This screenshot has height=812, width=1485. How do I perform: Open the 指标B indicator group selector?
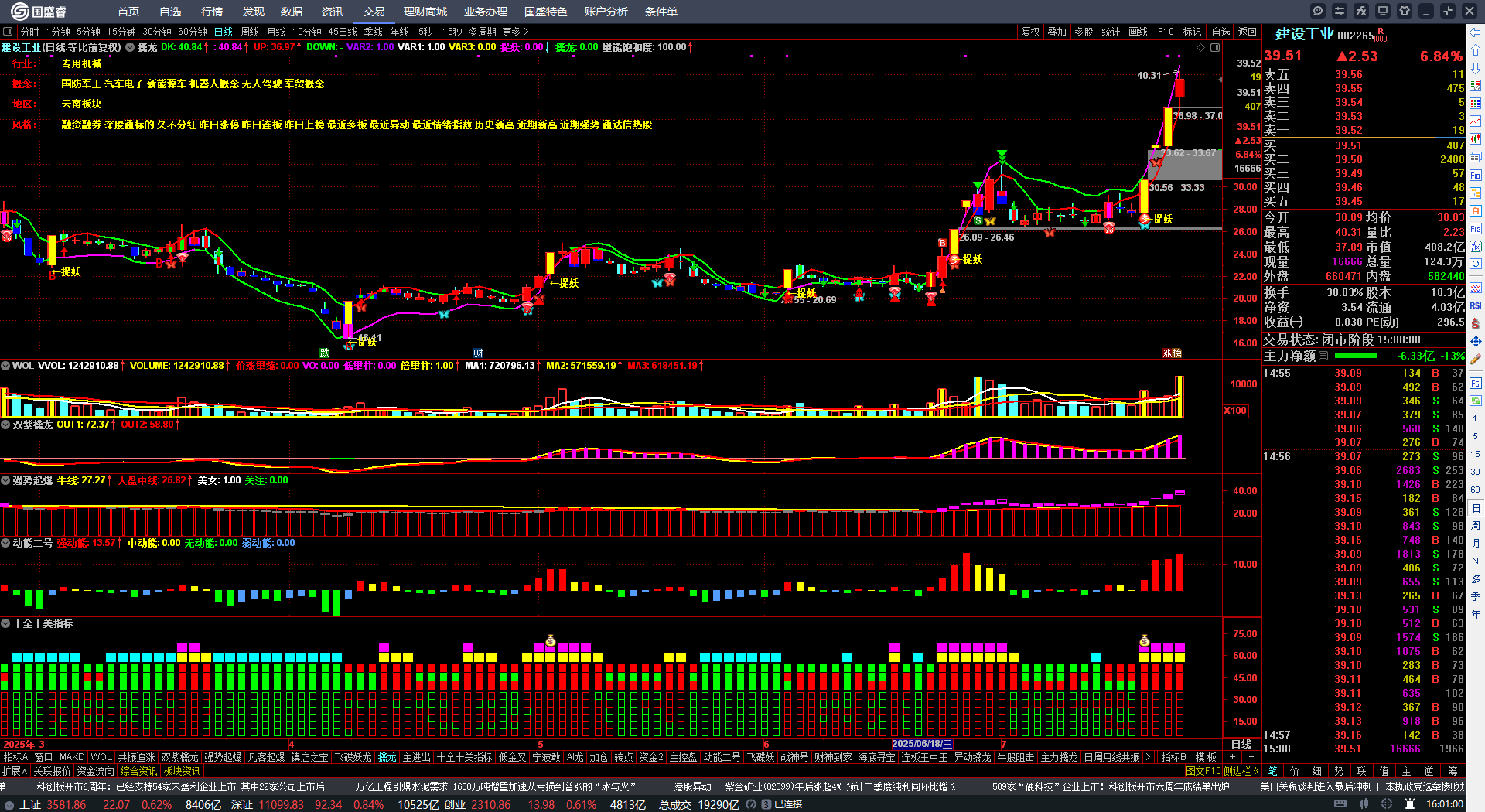[1174, 757]
